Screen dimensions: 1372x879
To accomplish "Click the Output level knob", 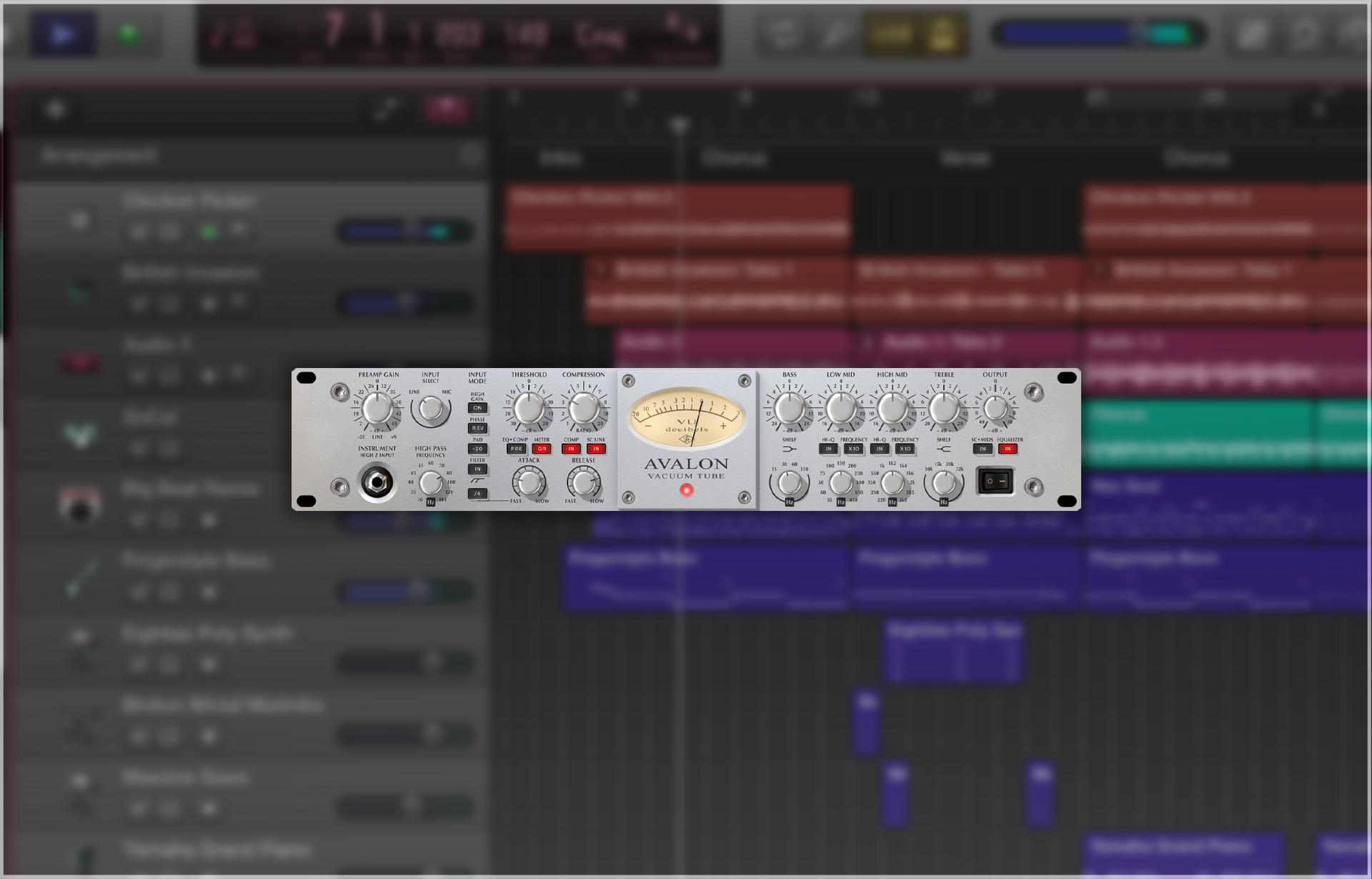I will (995, 409).
